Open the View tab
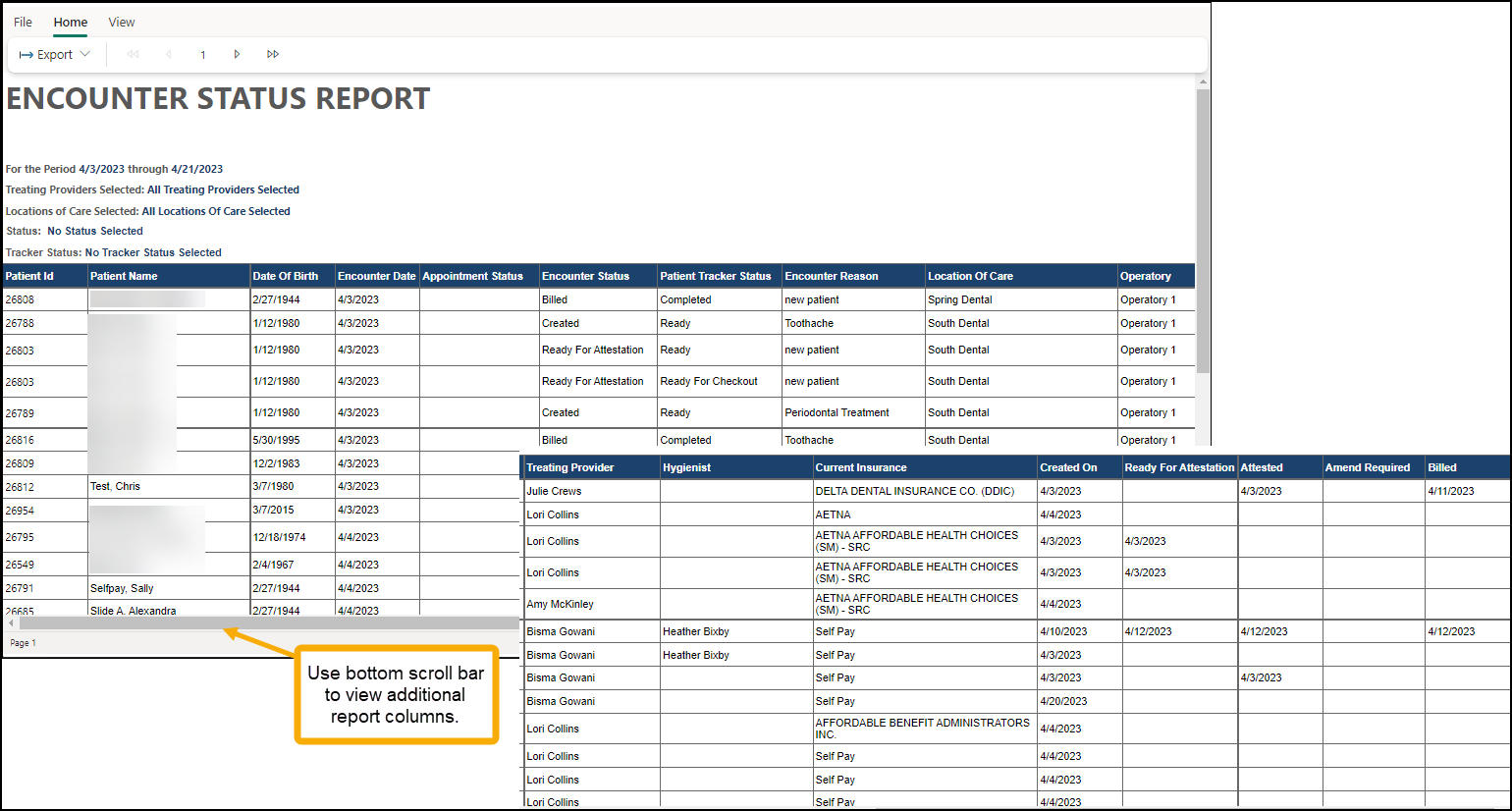The image size is (1512, 811). [x=122, y=22]
